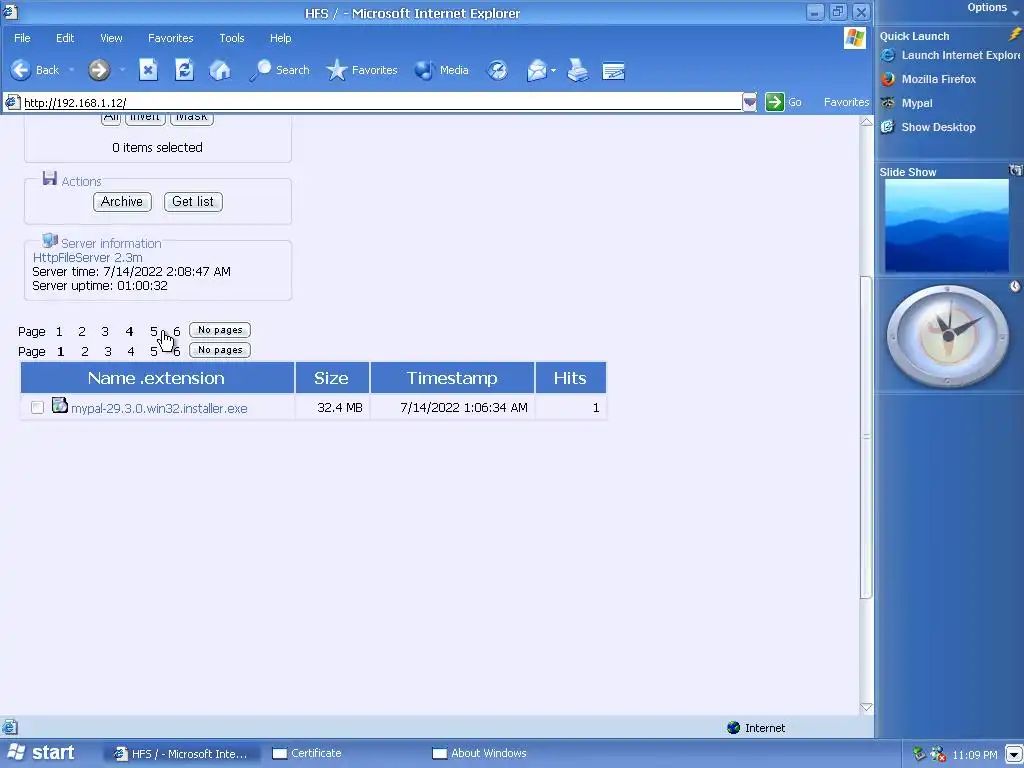Expand hidden tray icons arrow
The width and height of the screenshot is (1024, 768).
point(1014,754)
